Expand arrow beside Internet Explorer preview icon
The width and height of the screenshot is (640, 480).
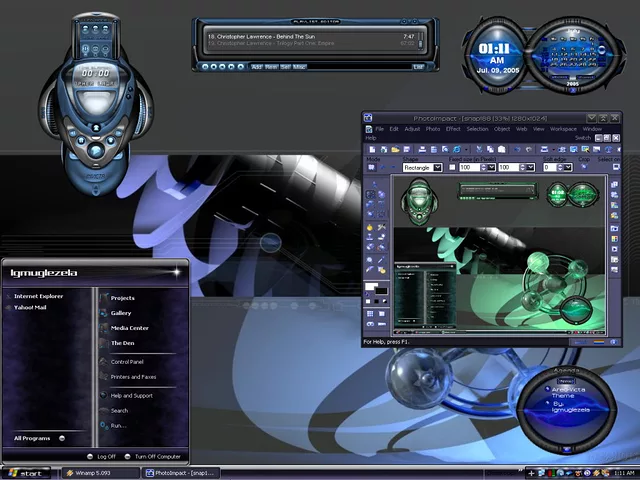[466, 150]
